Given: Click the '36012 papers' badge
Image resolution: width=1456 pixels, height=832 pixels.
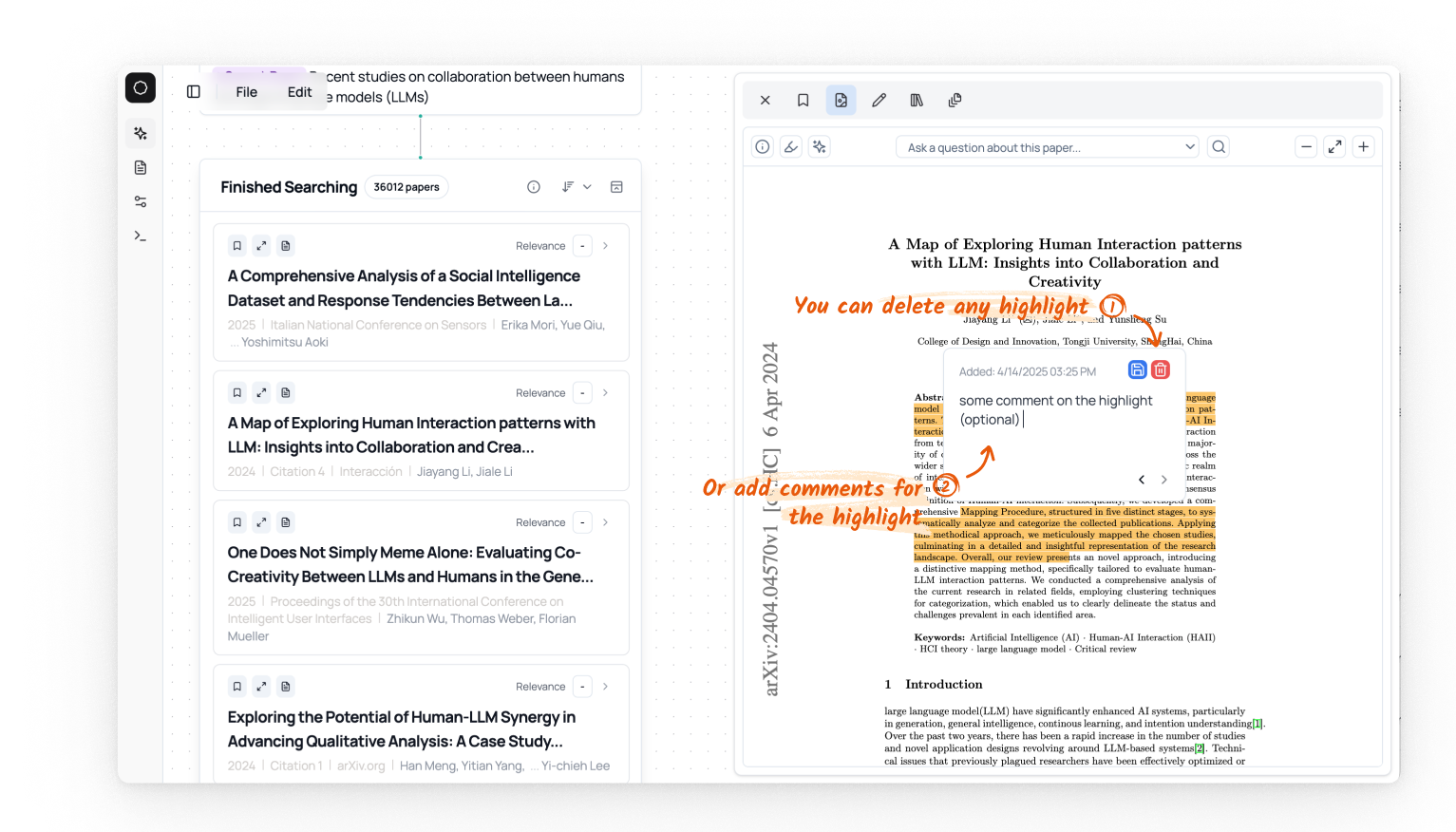Looking at the screenshot, I should pyautogui.click(x=407, y=186).
